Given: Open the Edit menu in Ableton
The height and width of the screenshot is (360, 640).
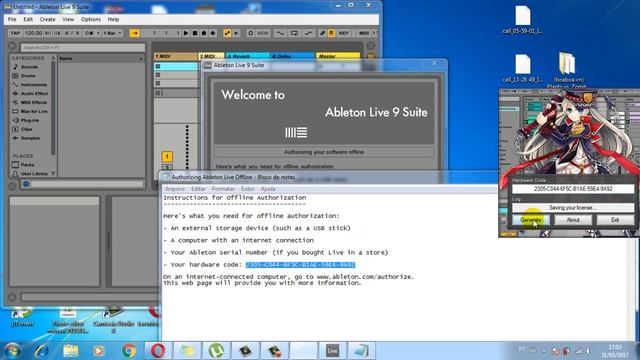Looking at the screenshot, I should click(x=28, y=19).
